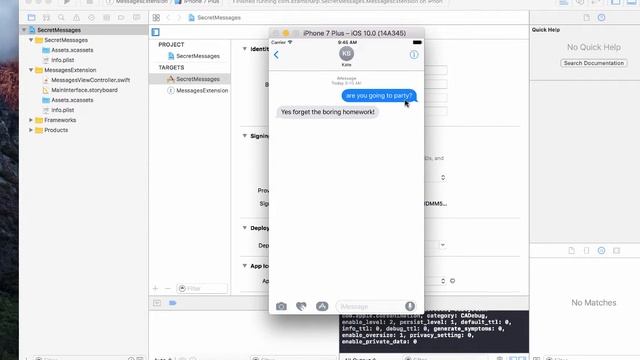Viewport: 640px width, 360px height.
Task: Open the Project navigator folder icon
Action: point(31,18)
